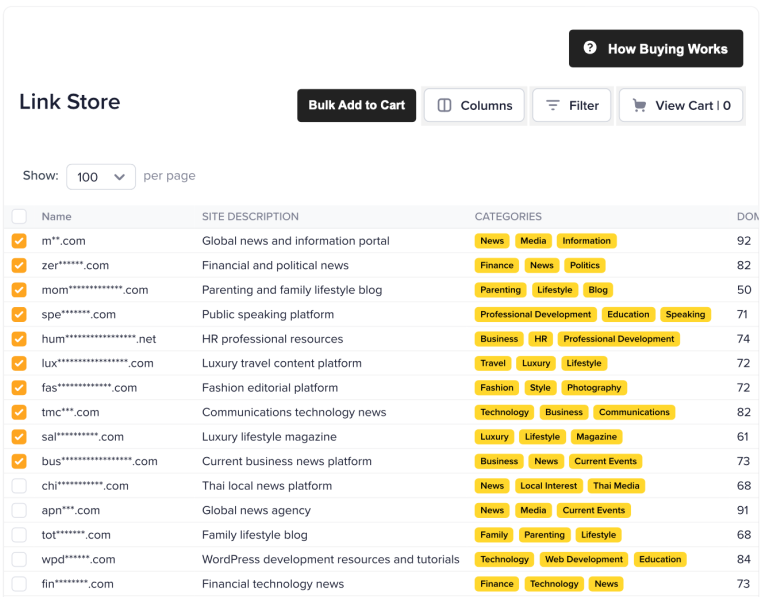
Task: Click the shopping cart icon
Action: coord(639,106)
